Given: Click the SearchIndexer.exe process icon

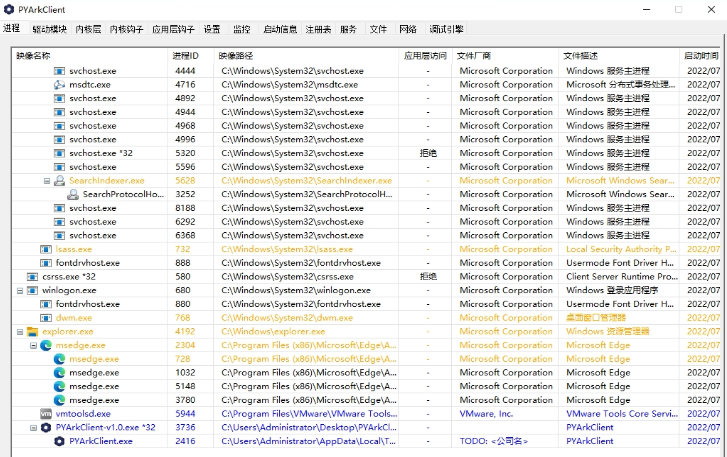Looking at the screenshot, I should (59, 181).
